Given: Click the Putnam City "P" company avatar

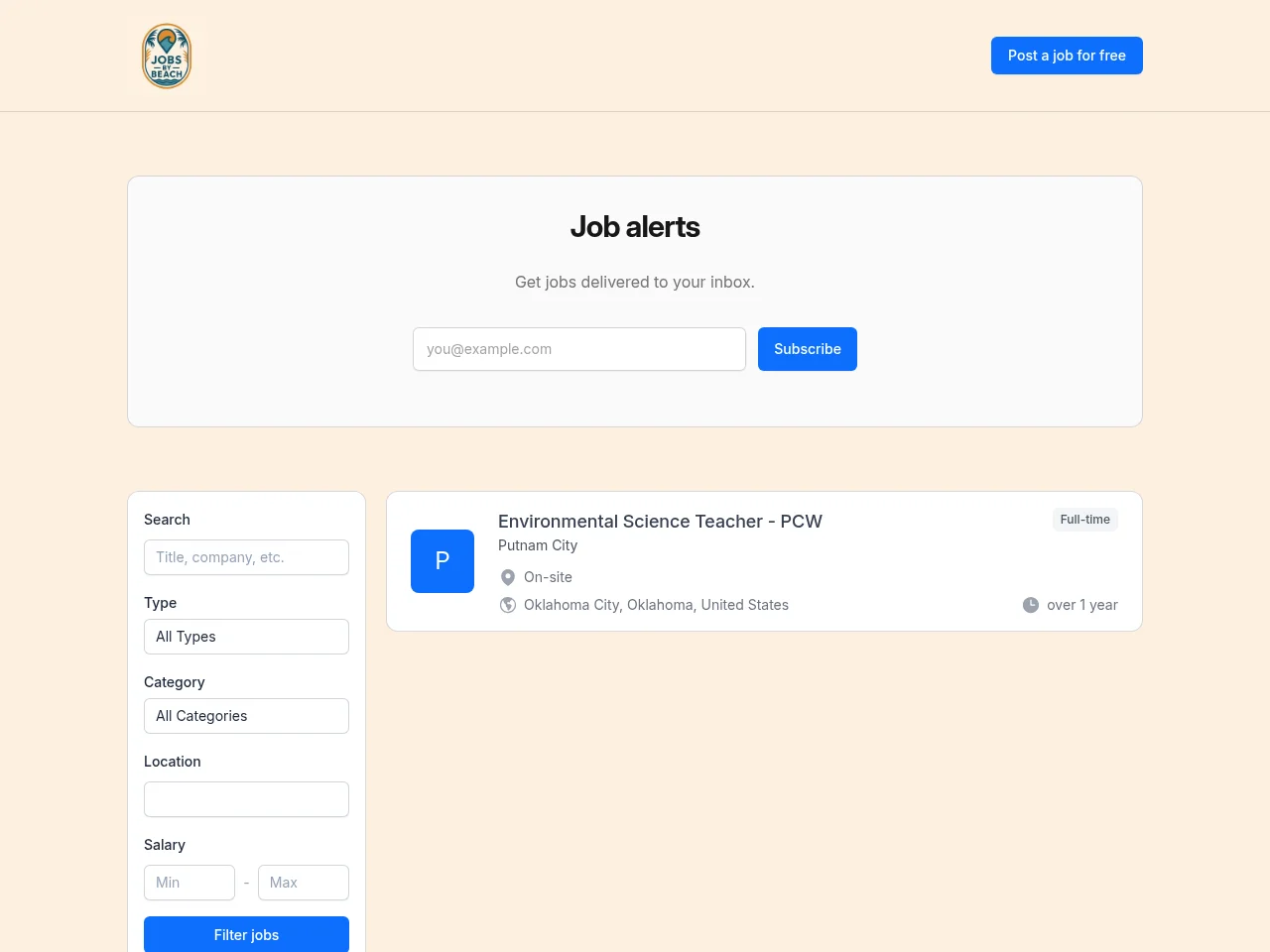Looking at the screenshot, I should 443,561.
